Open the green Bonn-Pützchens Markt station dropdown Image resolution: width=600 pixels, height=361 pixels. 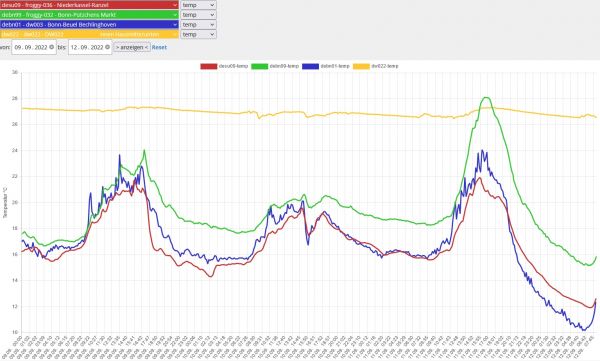coord(89,15)
